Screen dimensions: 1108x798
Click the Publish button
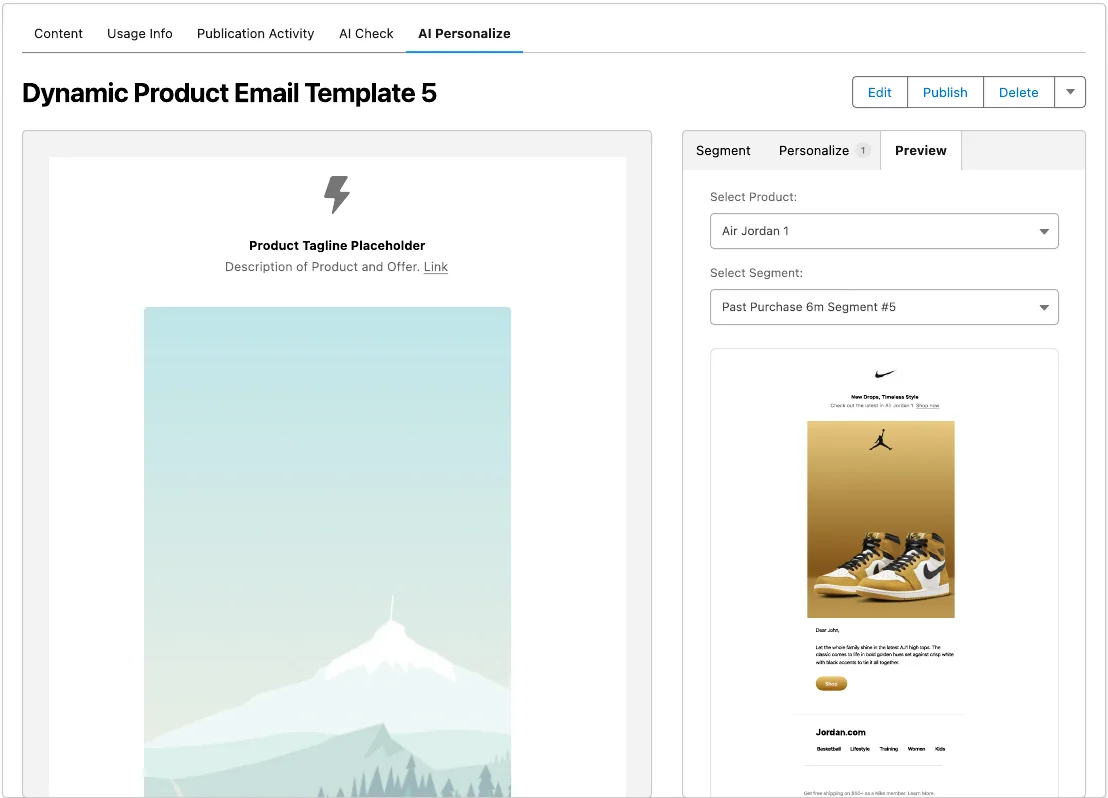[x=945, y=93]
